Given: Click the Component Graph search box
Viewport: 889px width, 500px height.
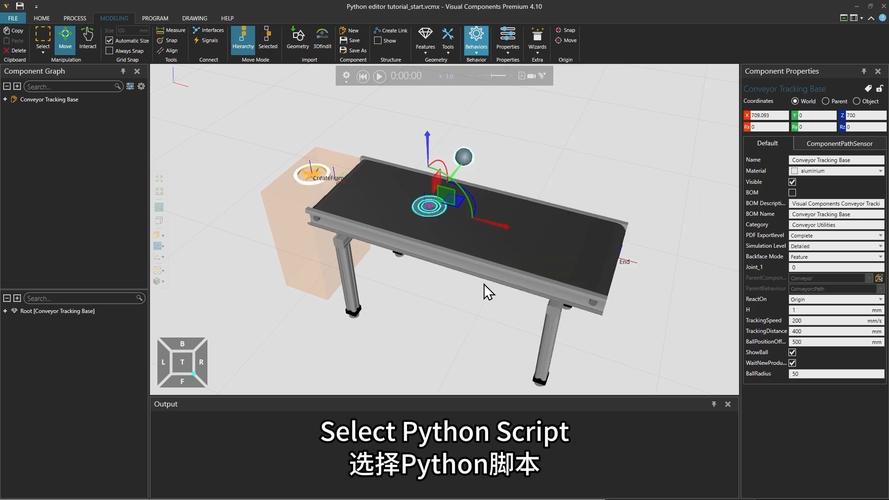Looking at the screenshot, I should tap(73, 86).
